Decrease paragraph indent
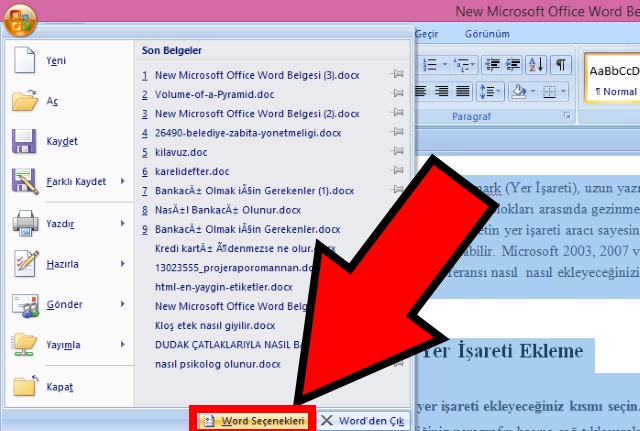The width and height of the screenshot is (640, 431). (x=492, y=65)
